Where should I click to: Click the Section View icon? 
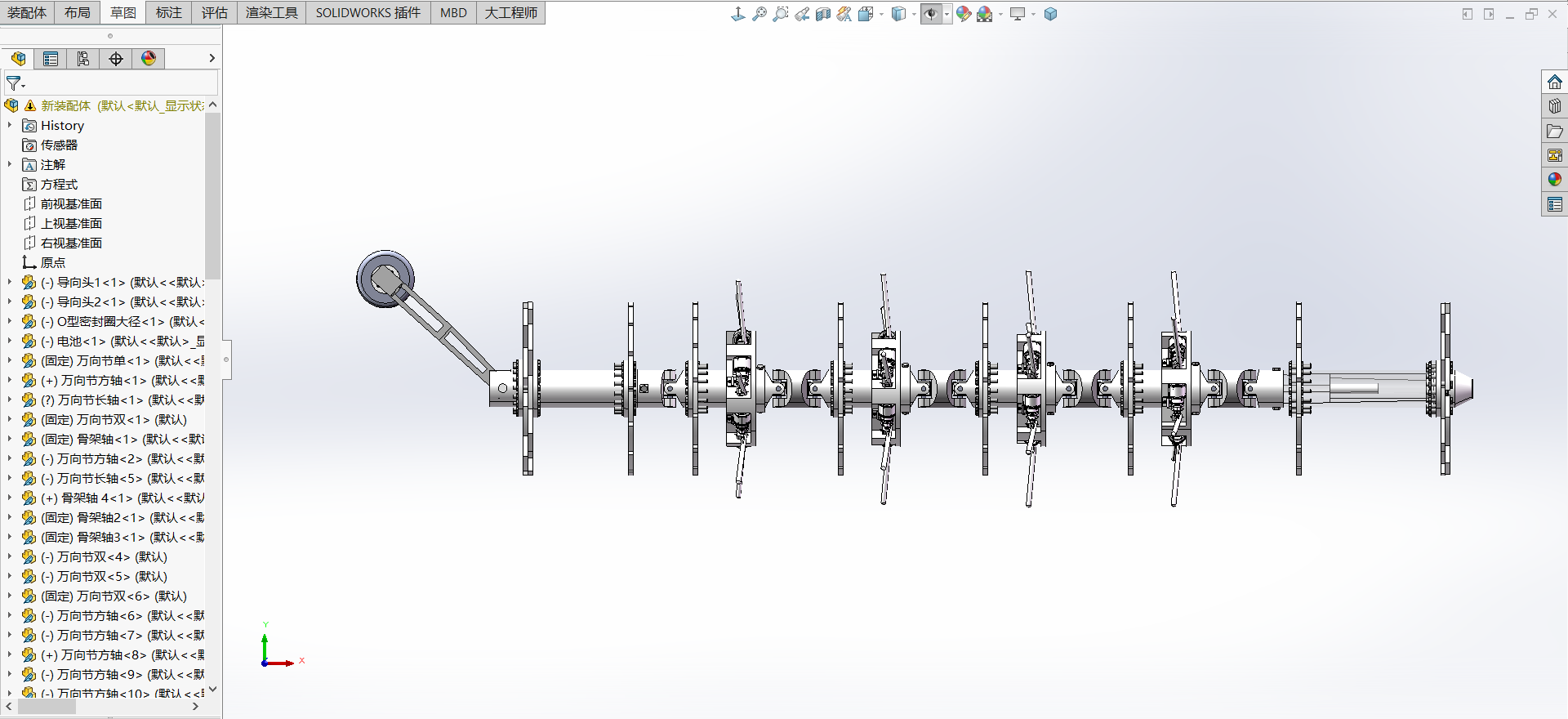tap(823, 14)
